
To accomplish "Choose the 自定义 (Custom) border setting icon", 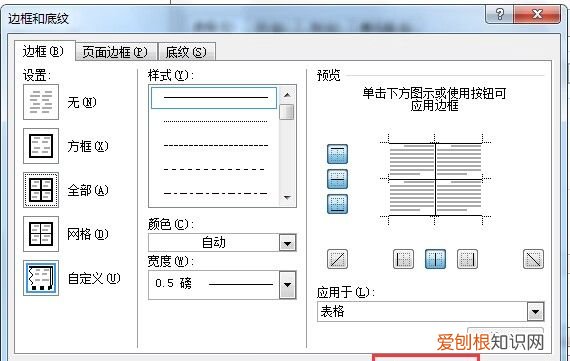I will pyautogui.click(x=41, y=278).
